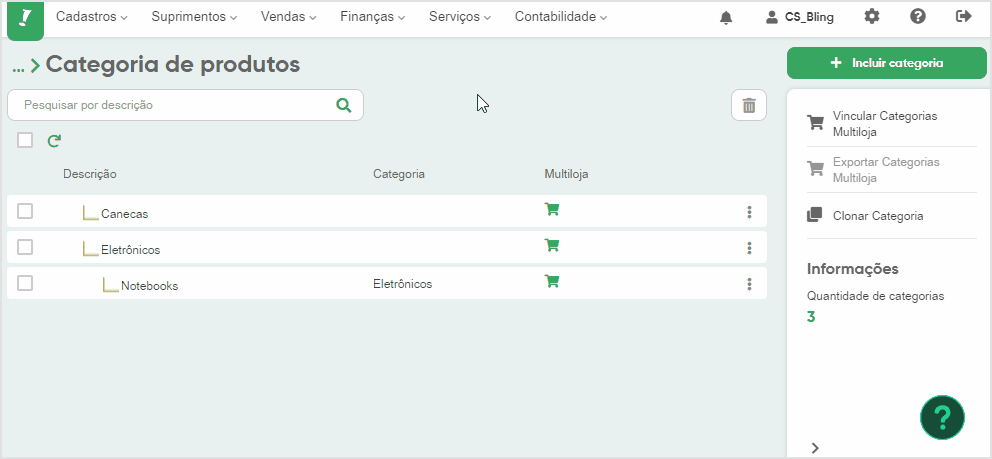Expand the side panel bottom chevron

pyautogui.click(x=815, y=448)
